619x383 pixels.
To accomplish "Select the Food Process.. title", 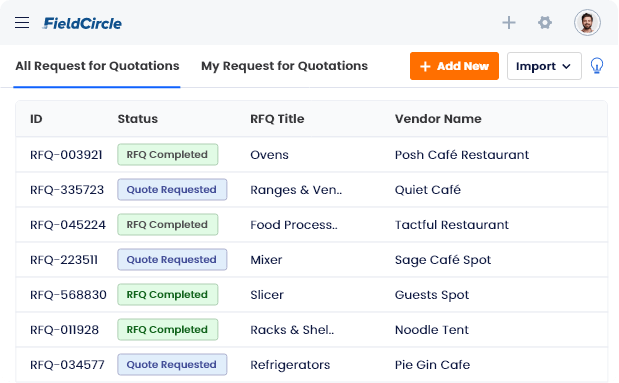I will (294, 225).
